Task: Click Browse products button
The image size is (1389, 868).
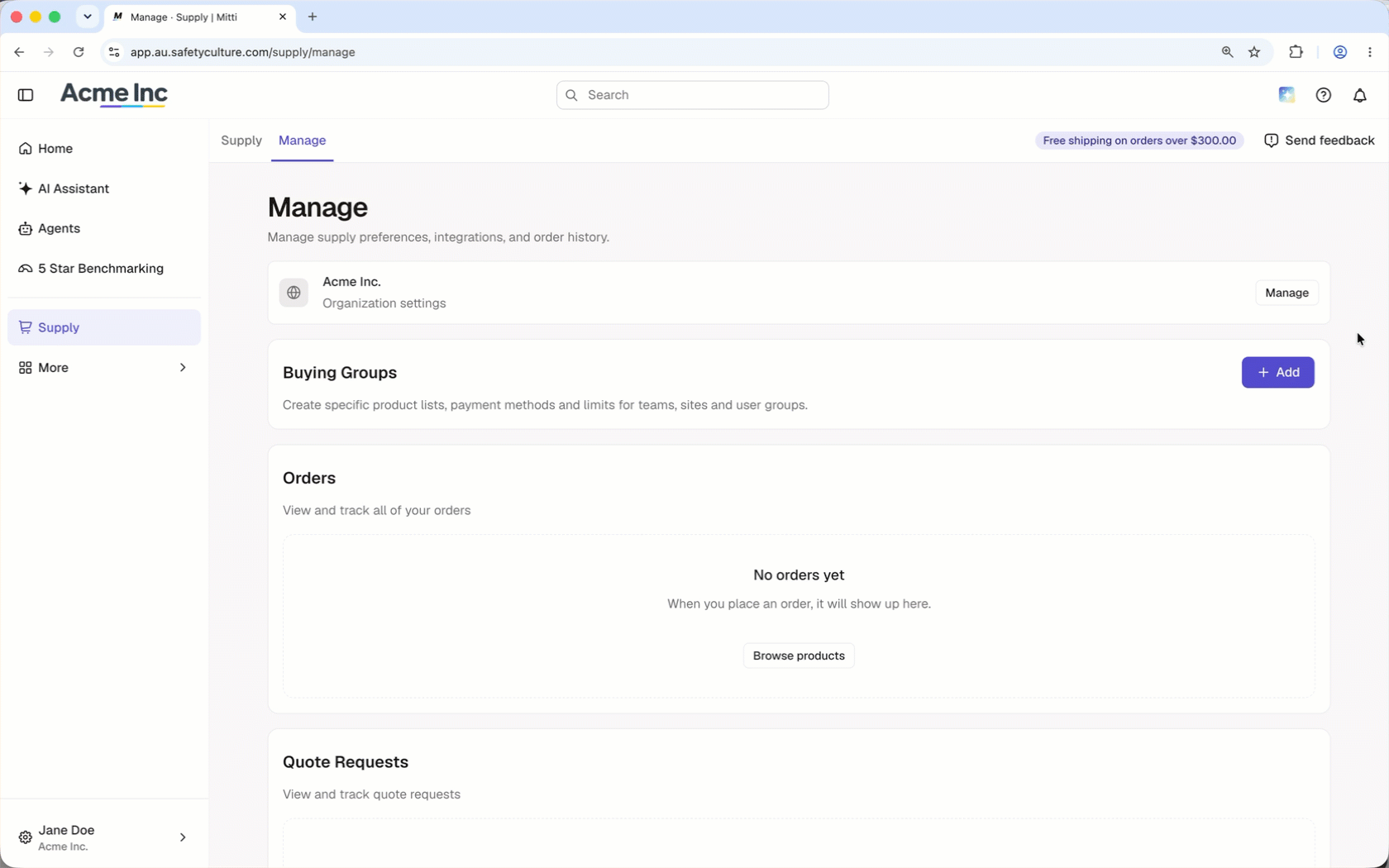Action: (799, 656)
